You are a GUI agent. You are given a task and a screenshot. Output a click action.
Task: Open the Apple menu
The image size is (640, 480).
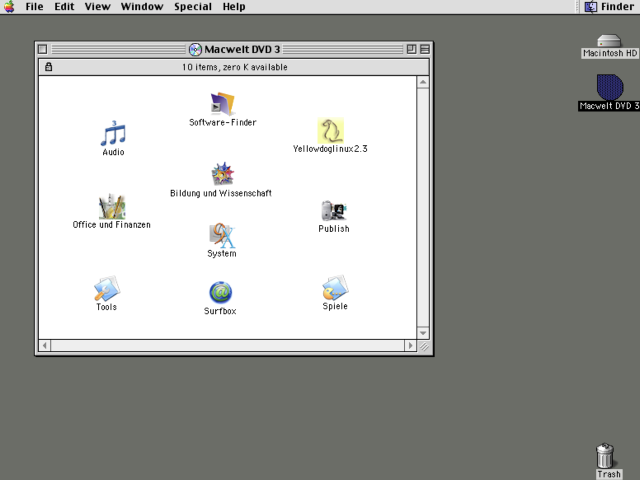click(9, 7)
